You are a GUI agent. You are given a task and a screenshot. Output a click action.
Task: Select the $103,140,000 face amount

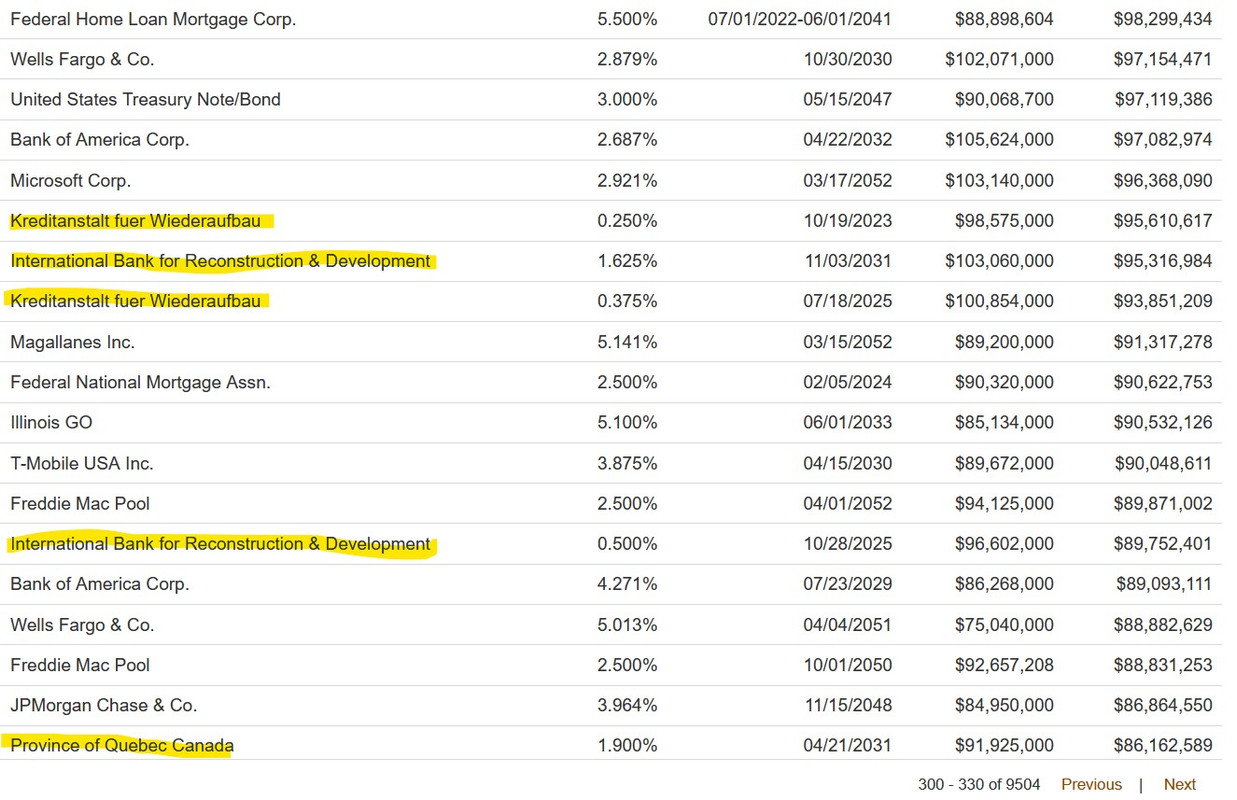pos(999,181)
